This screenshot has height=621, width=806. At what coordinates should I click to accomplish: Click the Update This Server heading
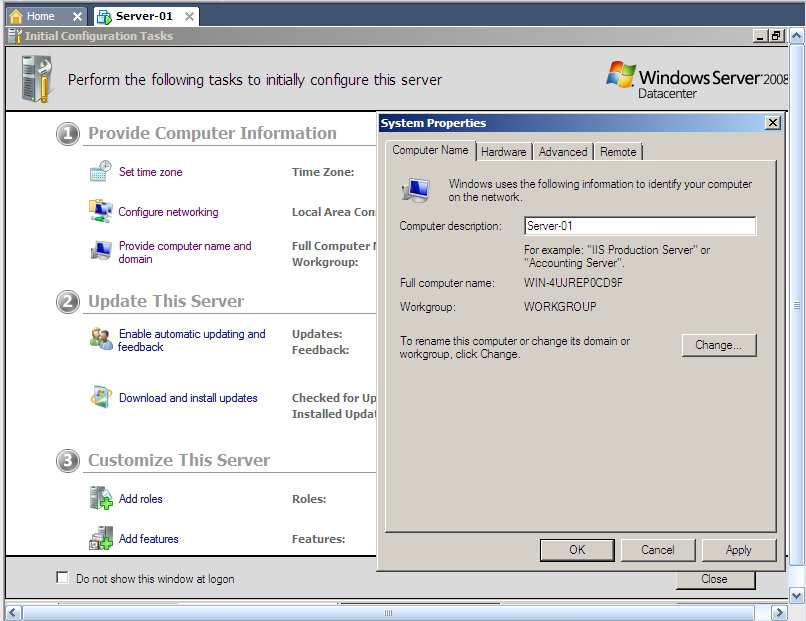(x=166, y=301)
